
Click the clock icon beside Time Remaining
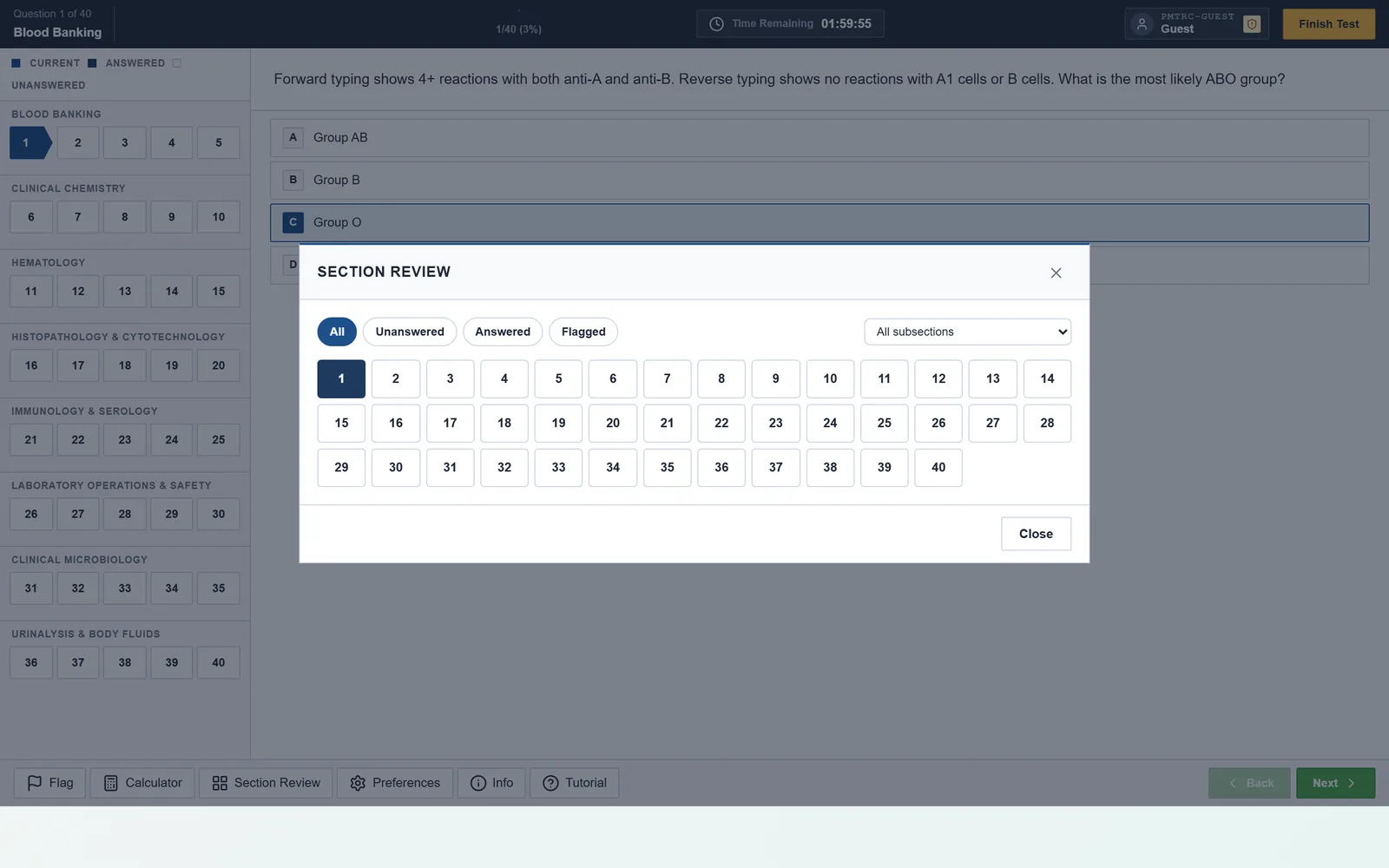[x=716, y=24]
